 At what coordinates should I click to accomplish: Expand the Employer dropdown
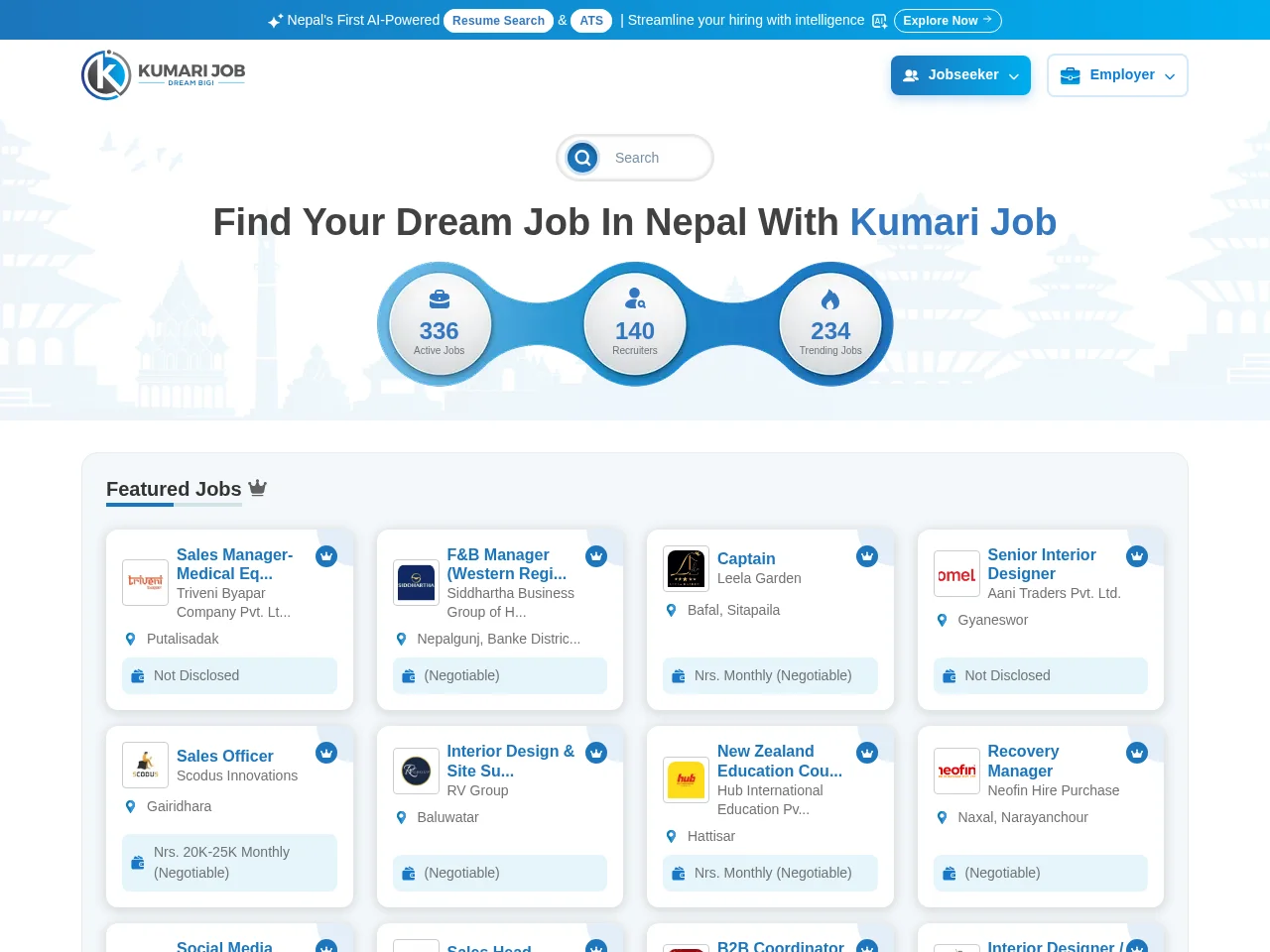click(x=1117, y=75)
